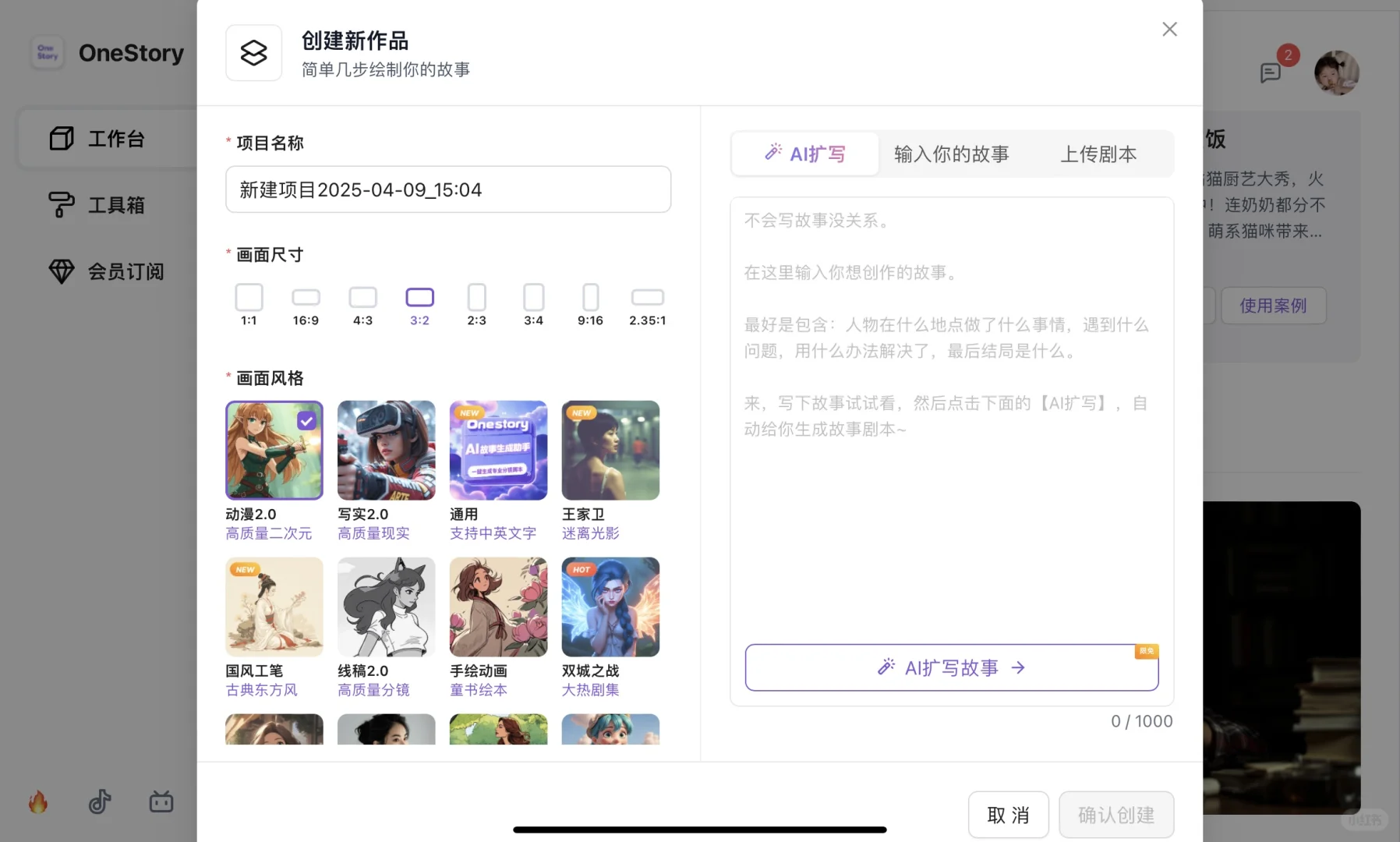
Task: Click the OneStory logo
Action: click(107, 52)
